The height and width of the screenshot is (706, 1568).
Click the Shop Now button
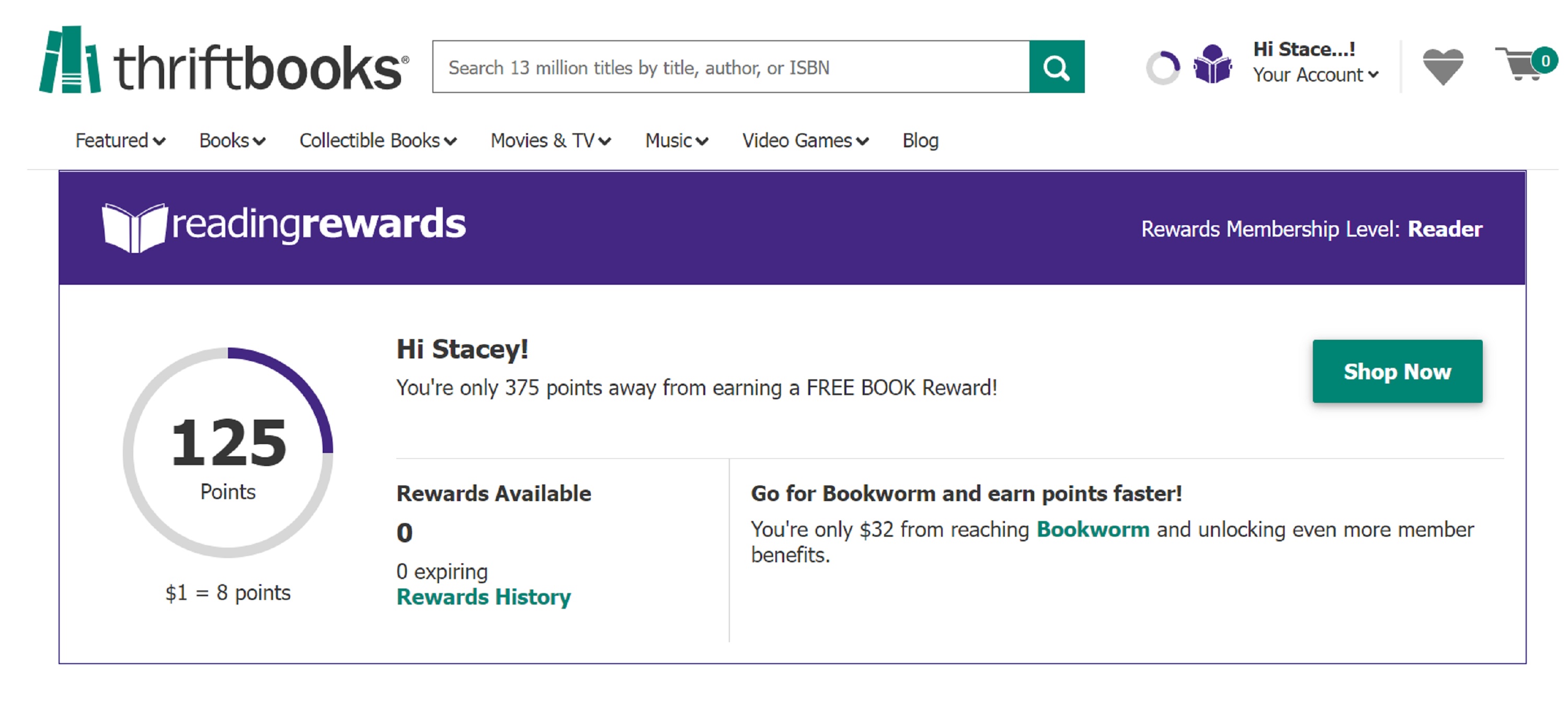point(1398,371)
